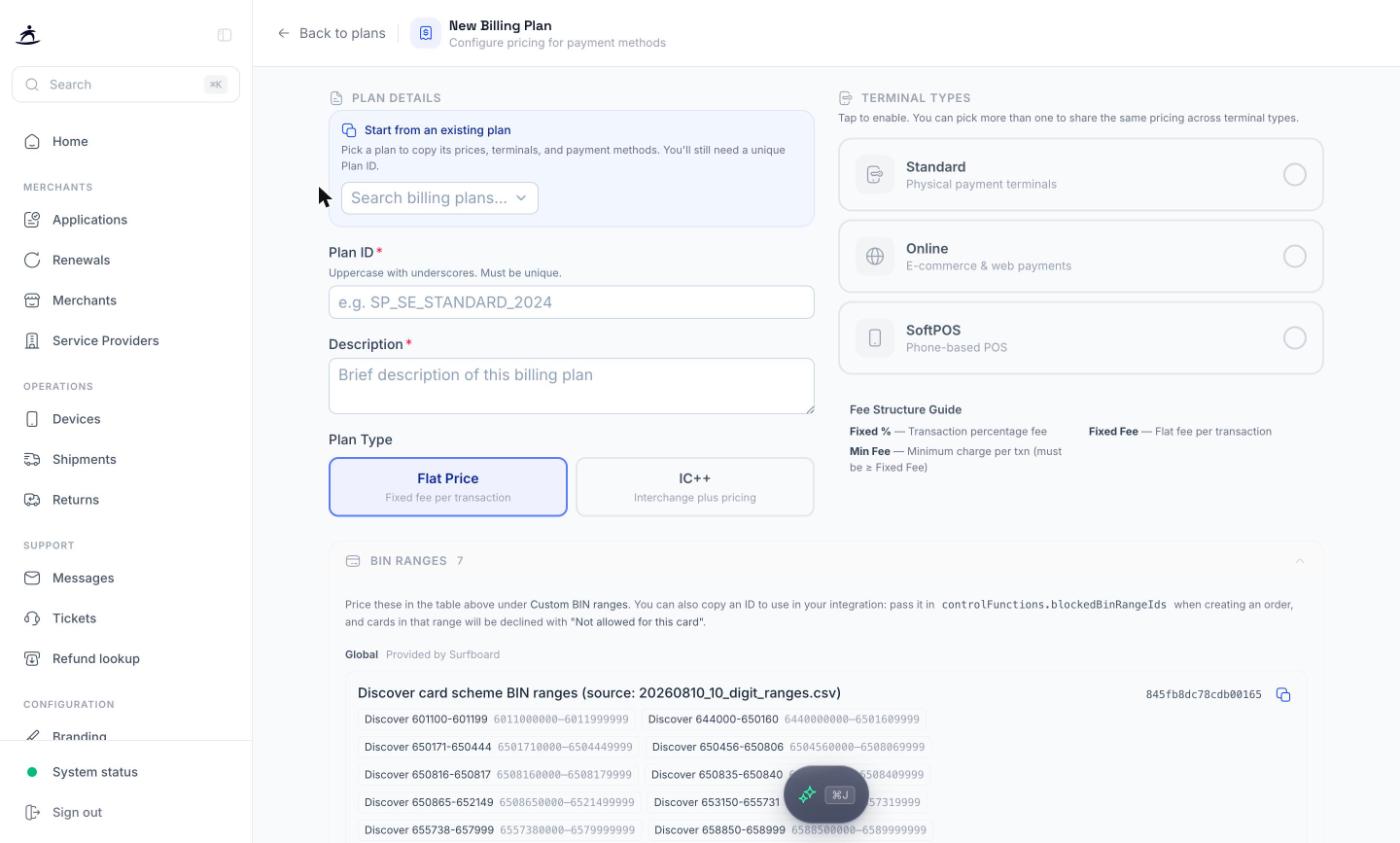The height and width of the screenshot is (843, 1400).
Task: Click the Discover 601100-601199 range chip
Action: click(x=497, y=720)
